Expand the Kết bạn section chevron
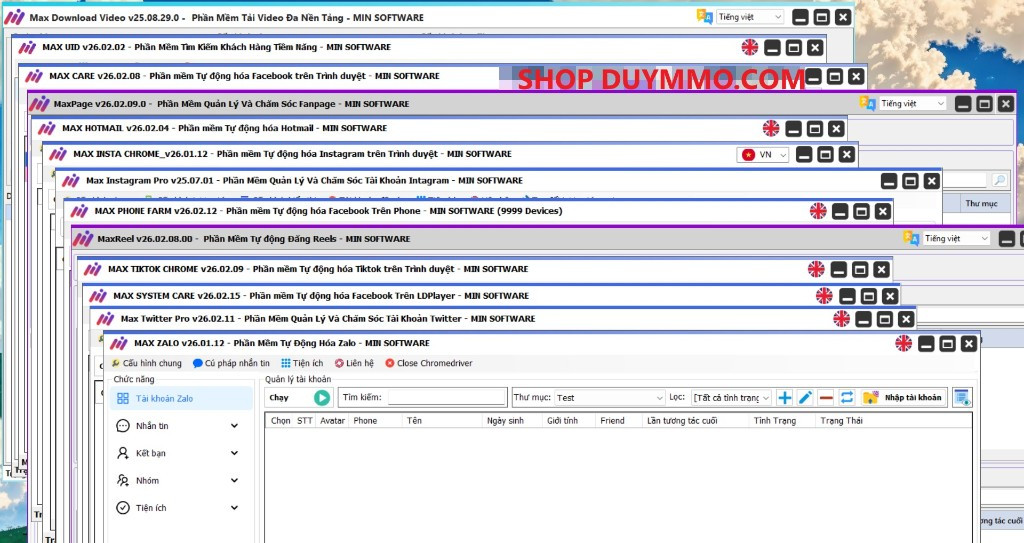The image size is (1024, 543). [234, 453]
